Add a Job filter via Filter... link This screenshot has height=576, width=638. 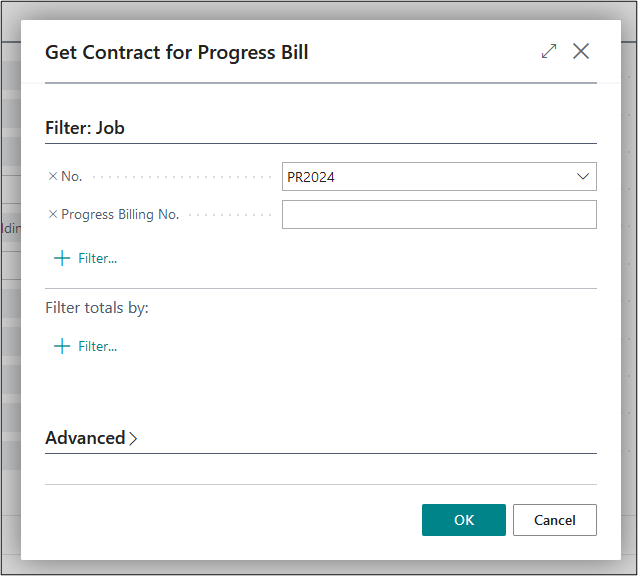(97, 258)
